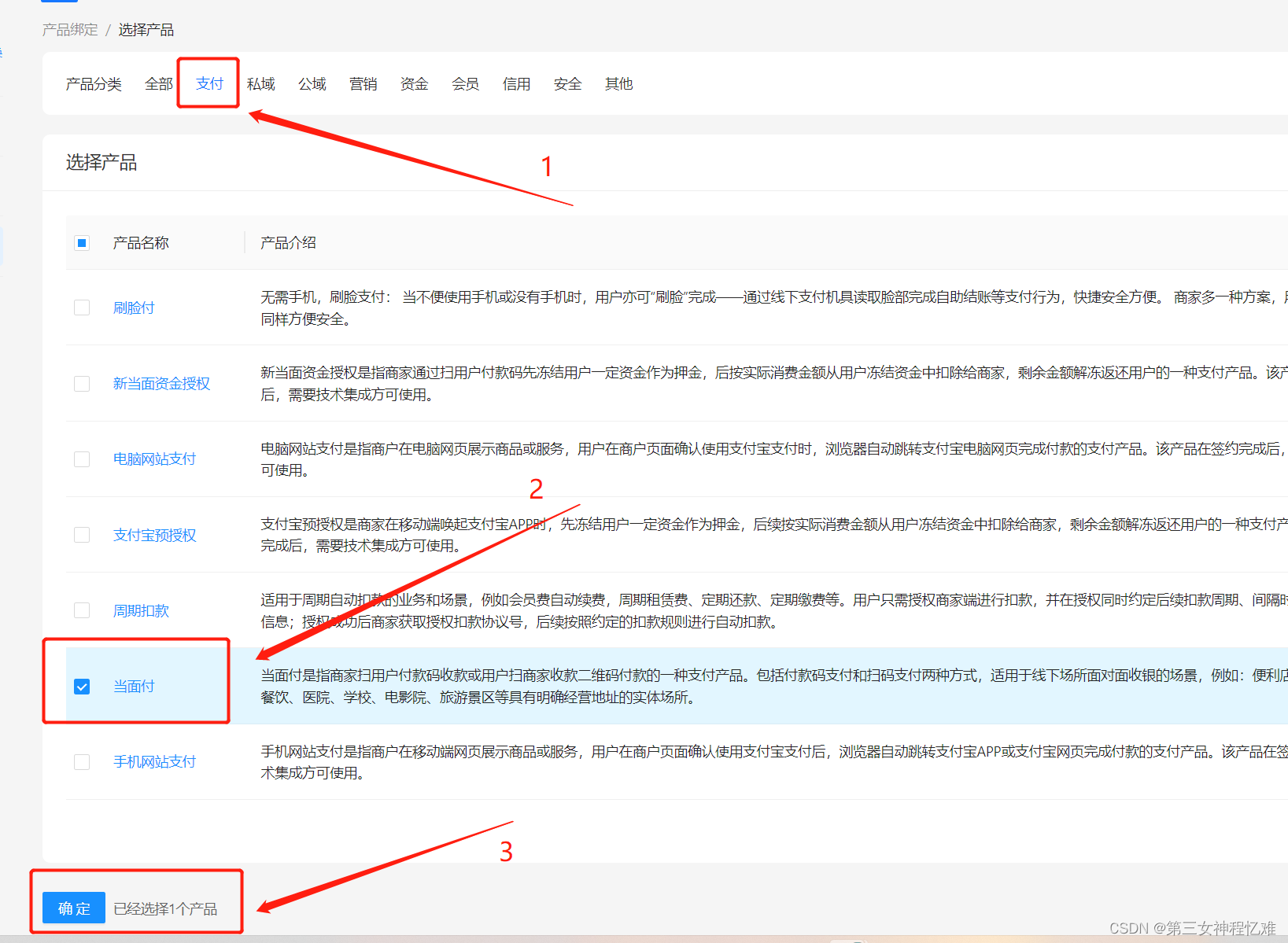Click the 支付宝预授权 product link
Viewport: 1288px width, 943px height.
tap(154, 535)
